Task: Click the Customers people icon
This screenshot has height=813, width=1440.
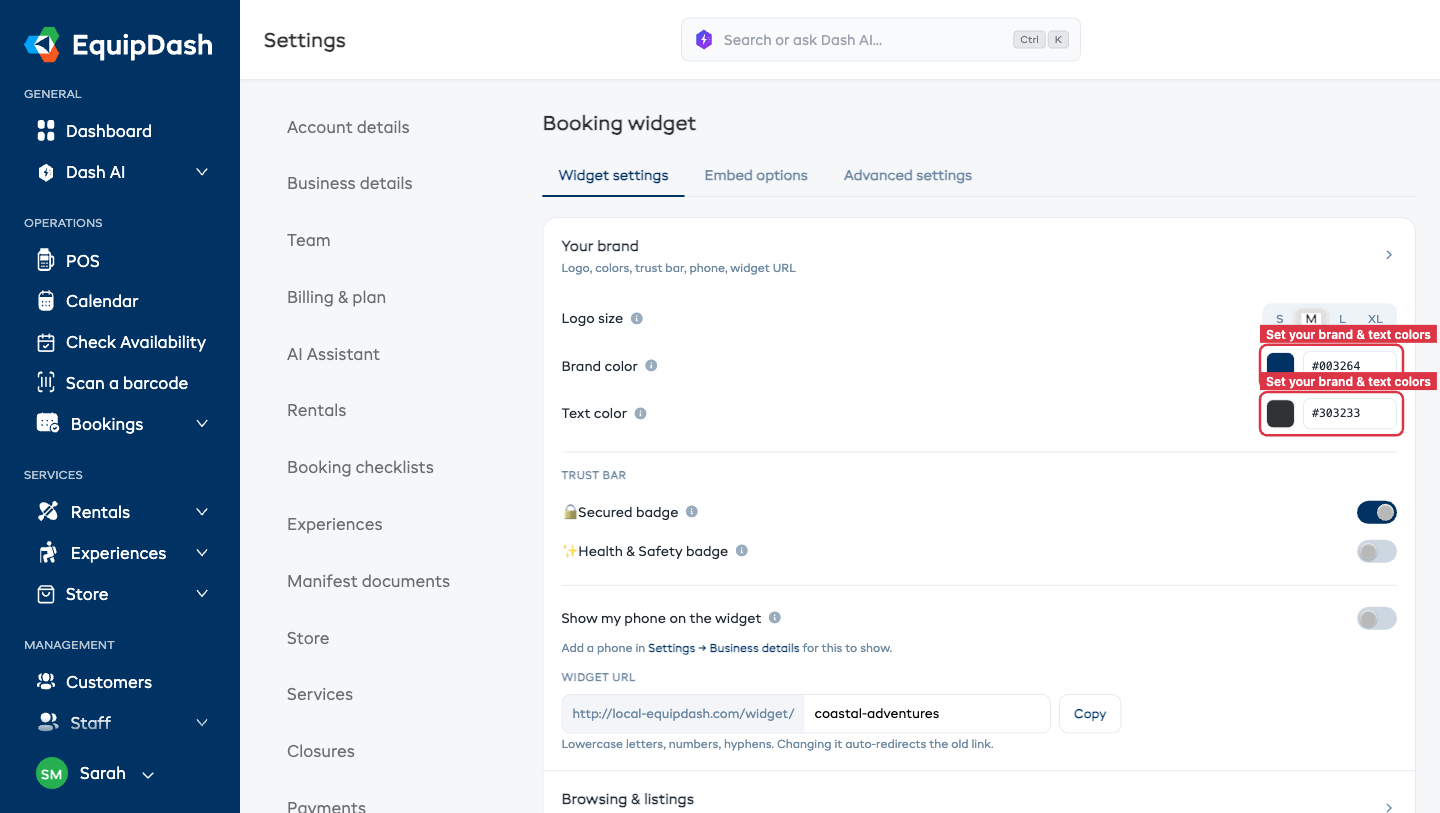Action: 45,682
